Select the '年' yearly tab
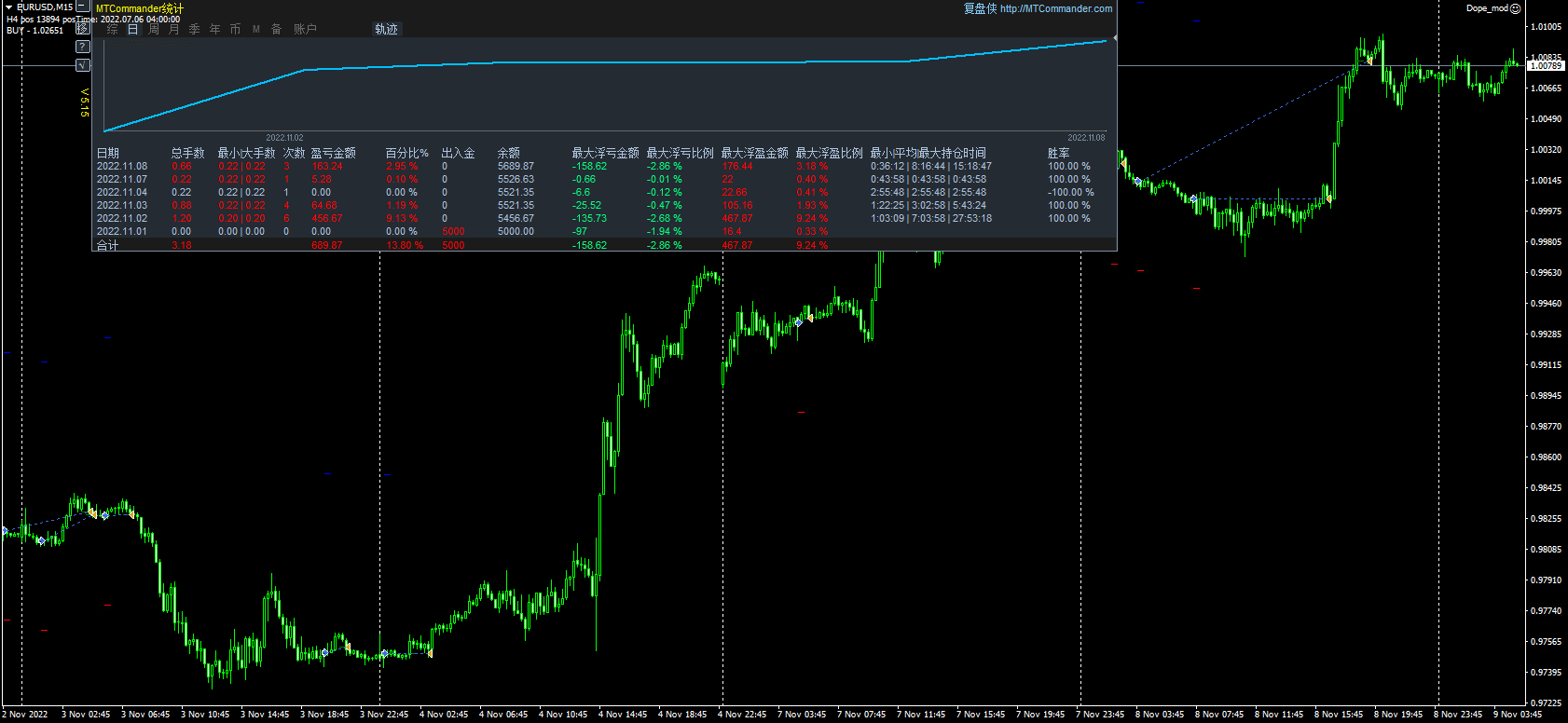Screen dimensions: 1568x723 tap(214, 30)
